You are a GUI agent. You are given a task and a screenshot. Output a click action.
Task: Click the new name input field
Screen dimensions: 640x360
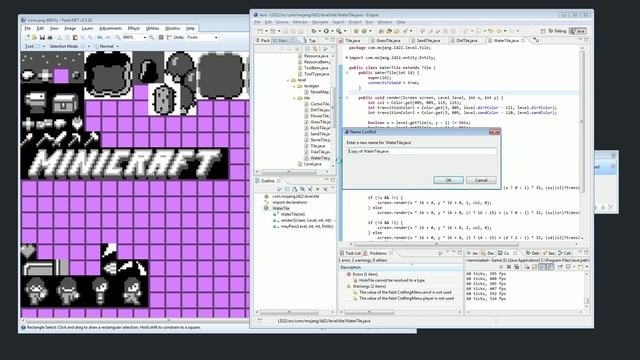(x=421, y=151)
